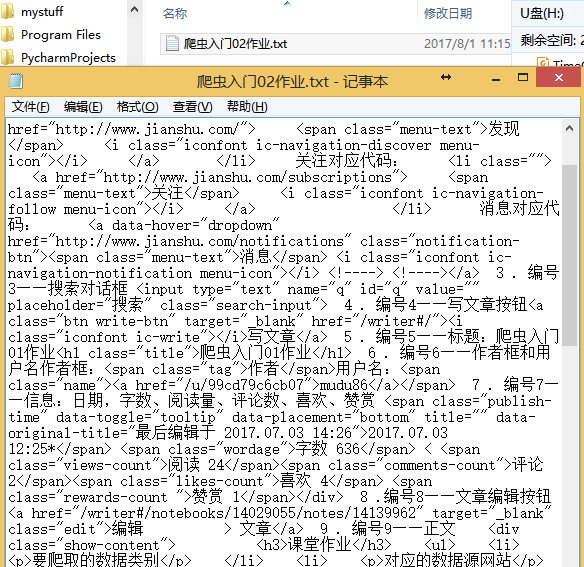The width and height of the screenshot is (584, 567).
Task: Open the 查看(V) menu
Action: (x=193, y=107)
